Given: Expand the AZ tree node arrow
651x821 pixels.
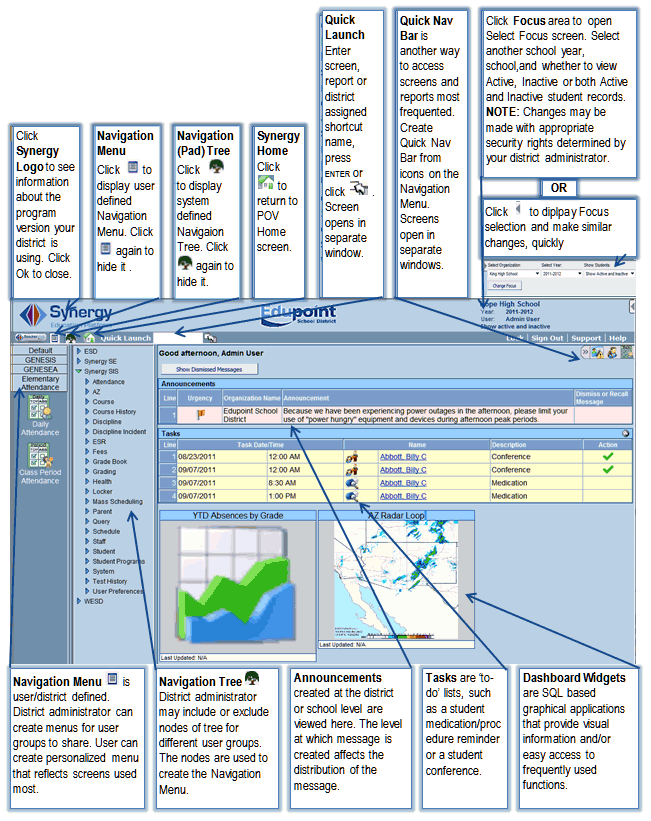Looking at the screenshot, I should (x=87, y=392).
